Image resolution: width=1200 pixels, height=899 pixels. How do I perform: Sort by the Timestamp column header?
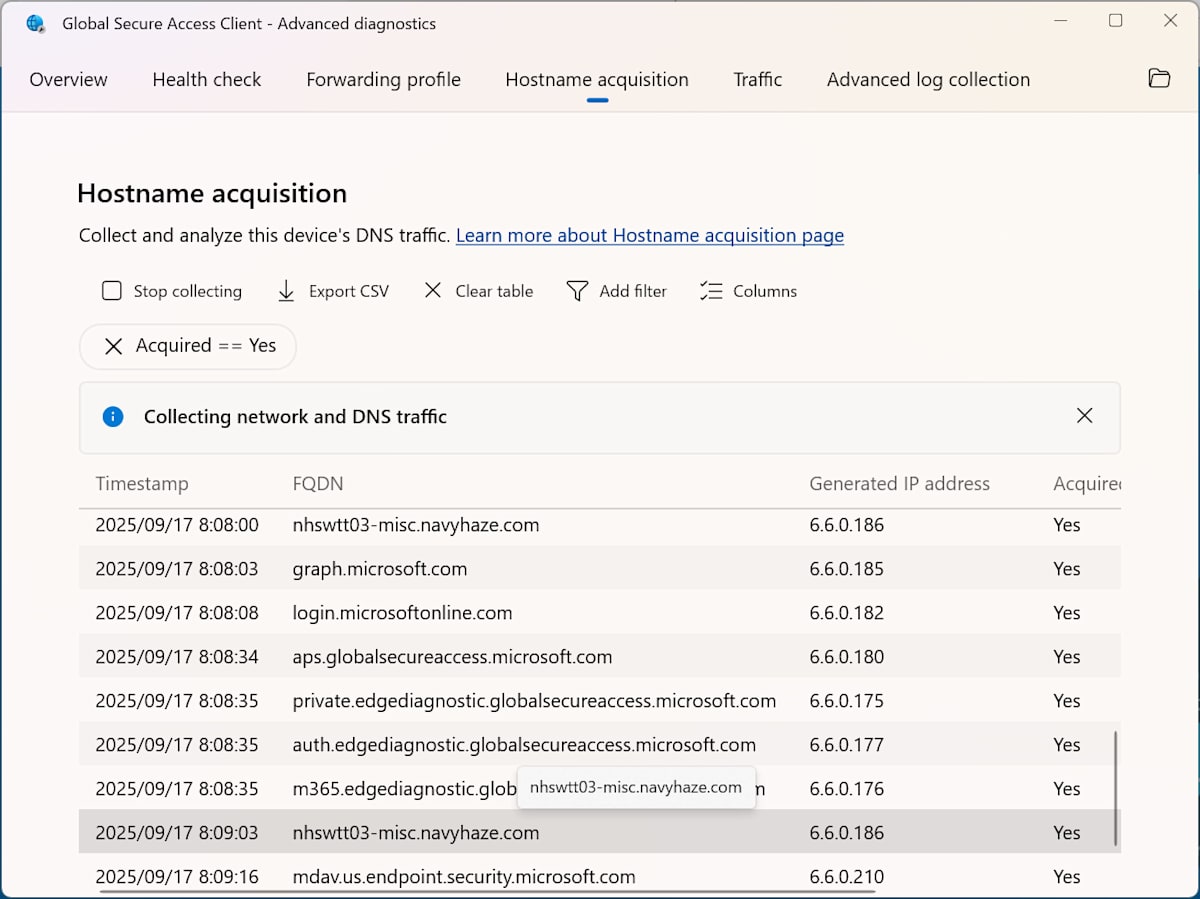click(x=142, y=484)
